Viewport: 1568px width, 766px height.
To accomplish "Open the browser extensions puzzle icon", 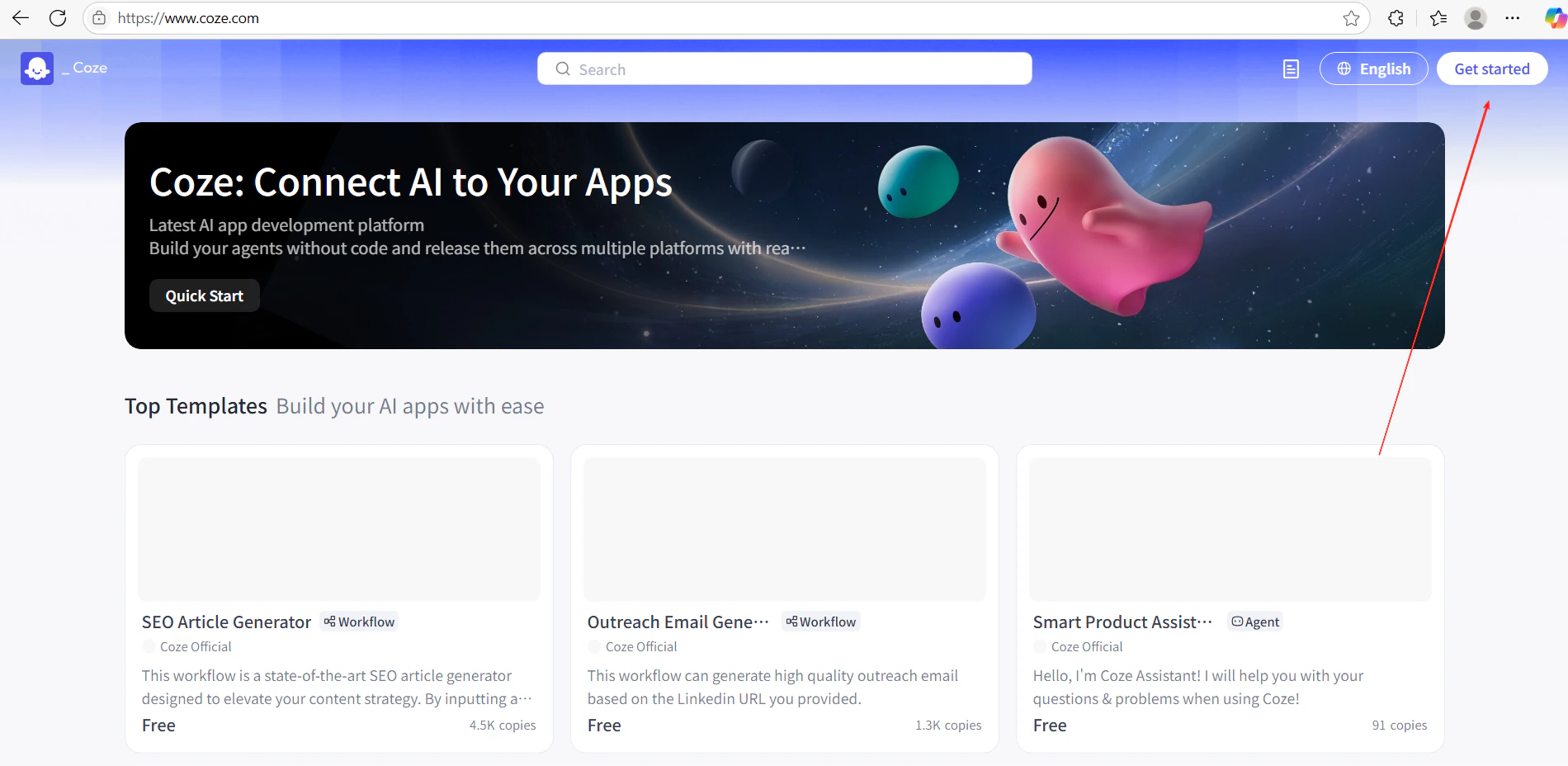I will [x=1396, y=18].
